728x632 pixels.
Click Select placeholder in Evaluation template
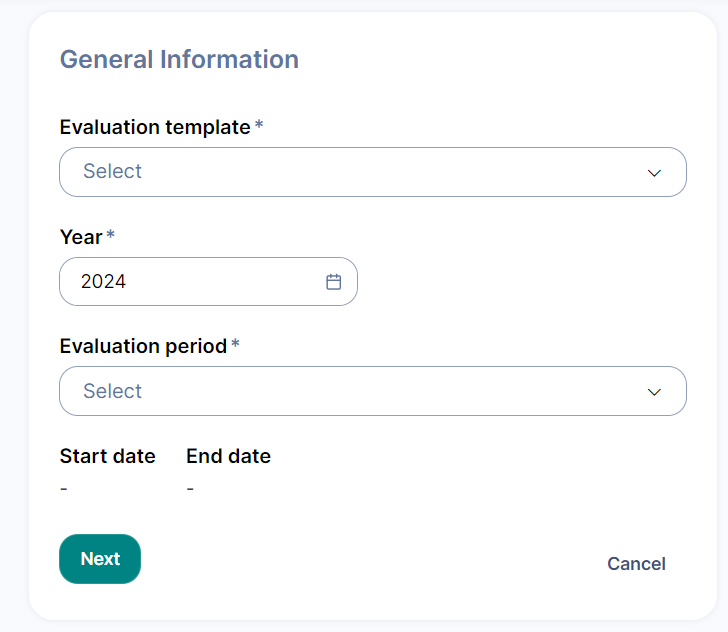click(x=112, y=172)
